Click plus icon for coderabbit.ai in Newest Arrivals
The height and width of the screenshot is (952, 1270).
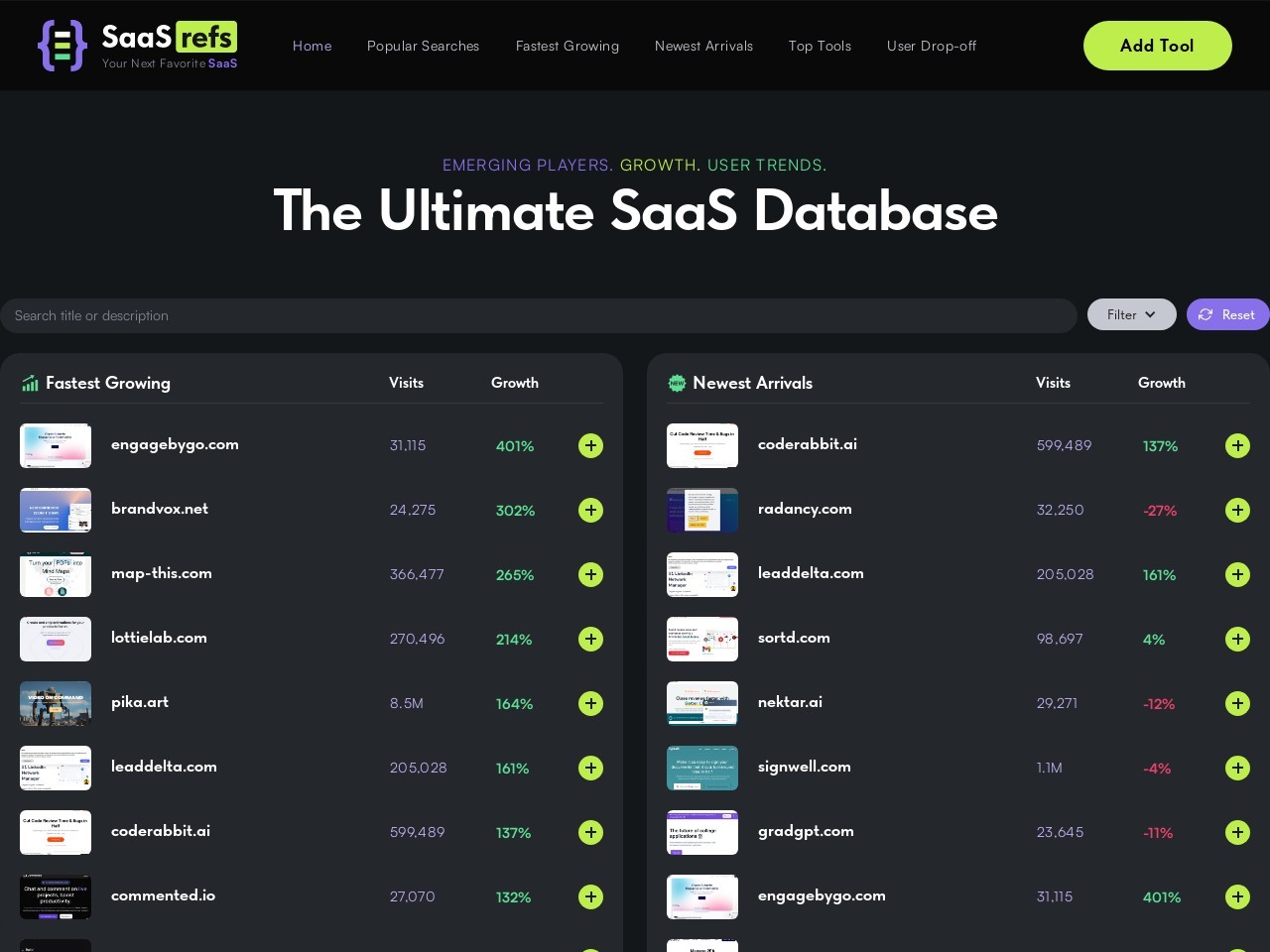point(1237,446)
